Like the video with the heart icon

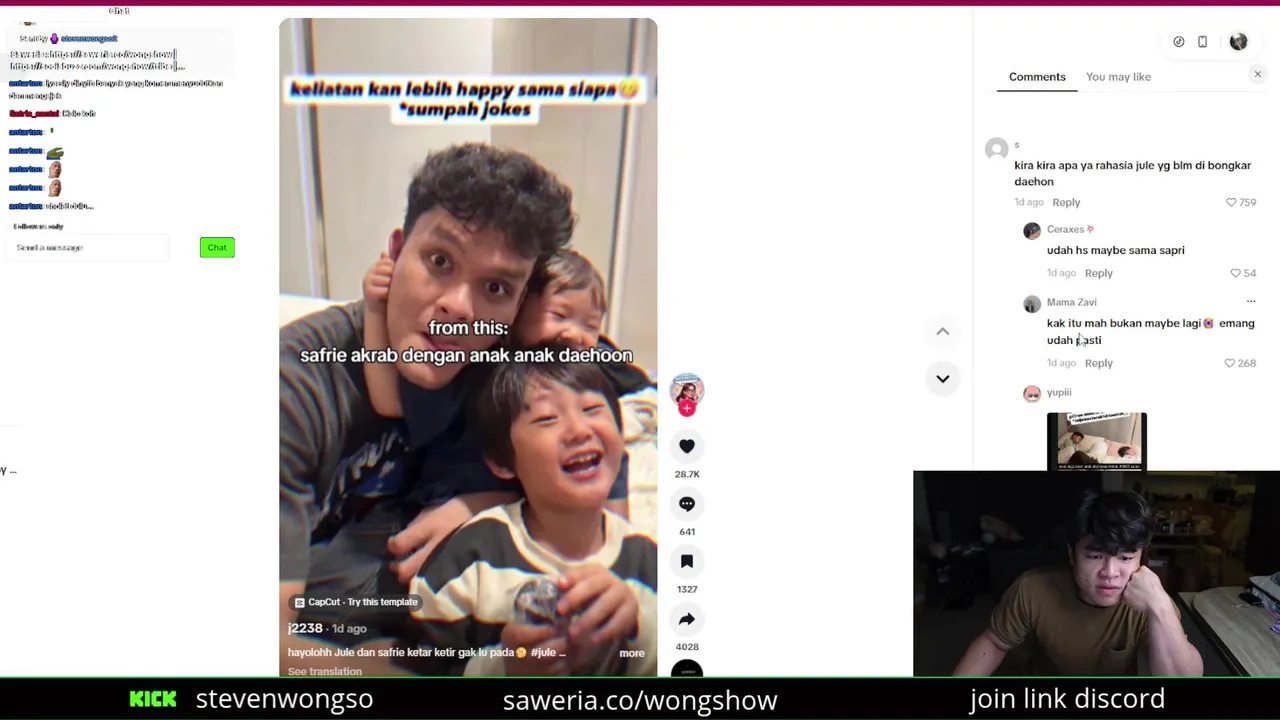pyautogui.click(x=687, y=446)
